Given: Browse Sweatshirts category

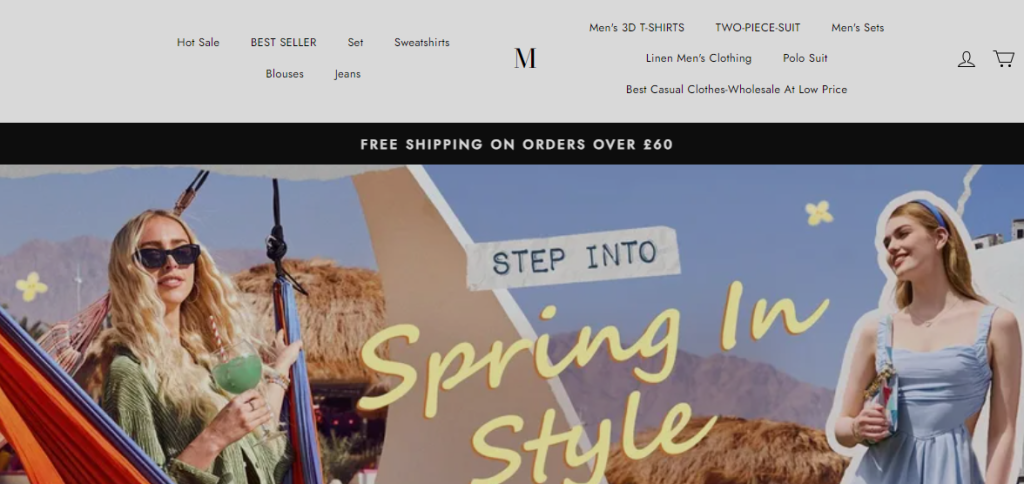Looking at the screenshot, I should [x=422, y=42].
